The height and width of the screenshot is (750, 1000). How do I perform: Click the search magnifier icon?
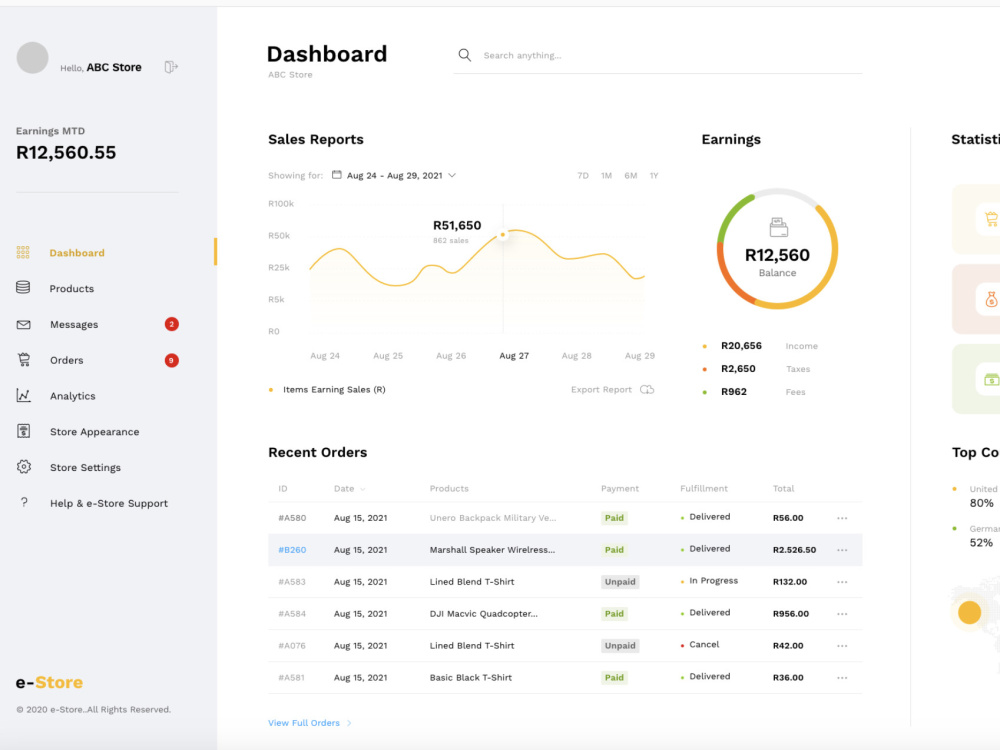pyautogui.click(x=464, y=55)
